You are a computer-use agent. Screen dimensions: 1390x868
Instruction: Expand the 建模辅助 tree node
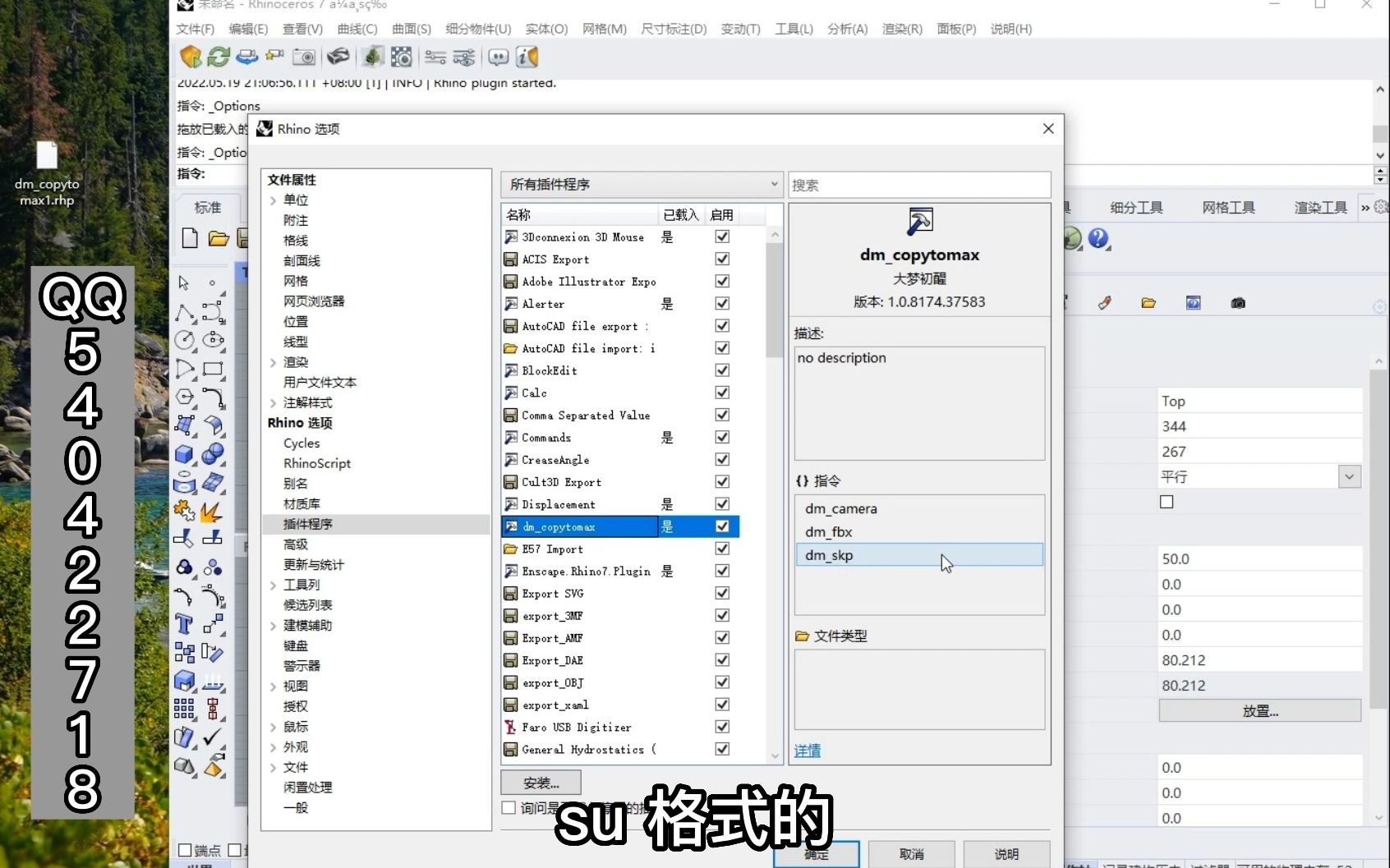point(274,626)
